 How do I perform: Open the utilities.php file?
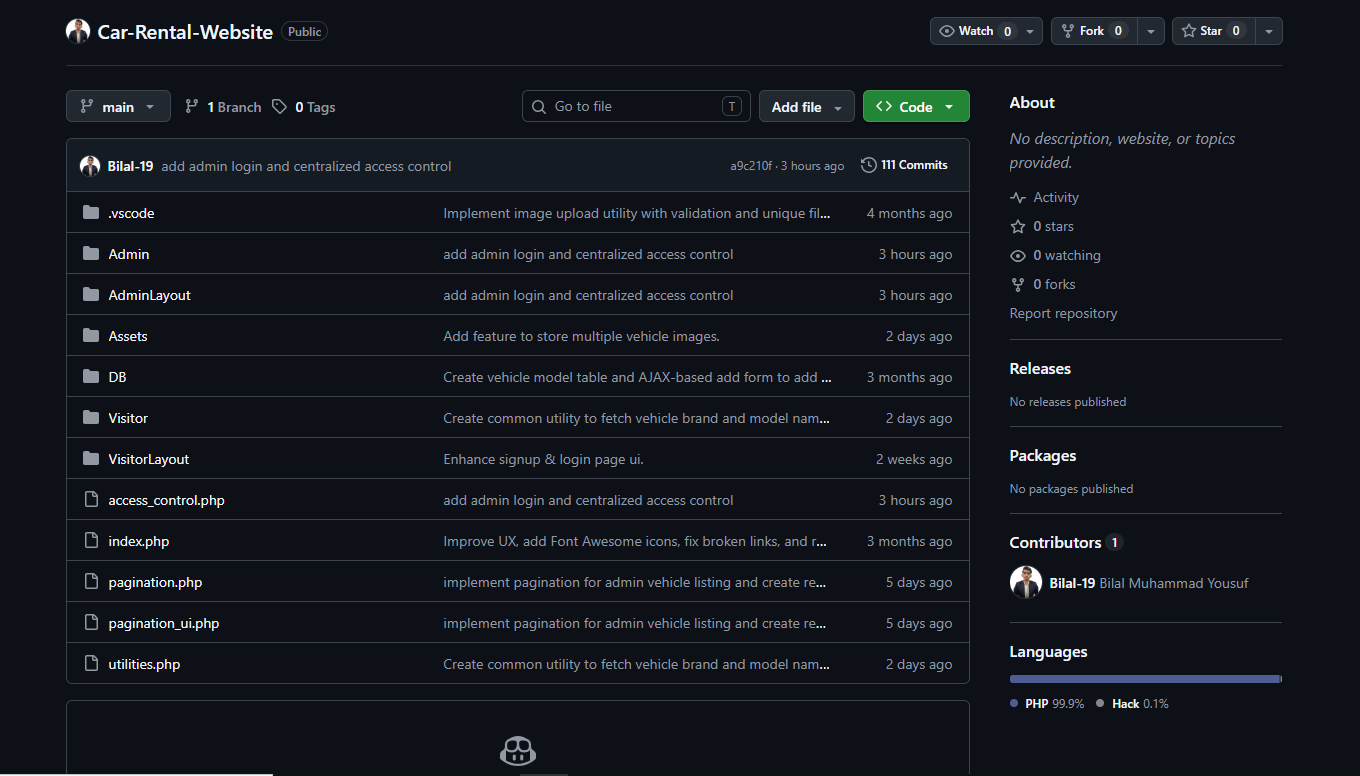point(144,664)
